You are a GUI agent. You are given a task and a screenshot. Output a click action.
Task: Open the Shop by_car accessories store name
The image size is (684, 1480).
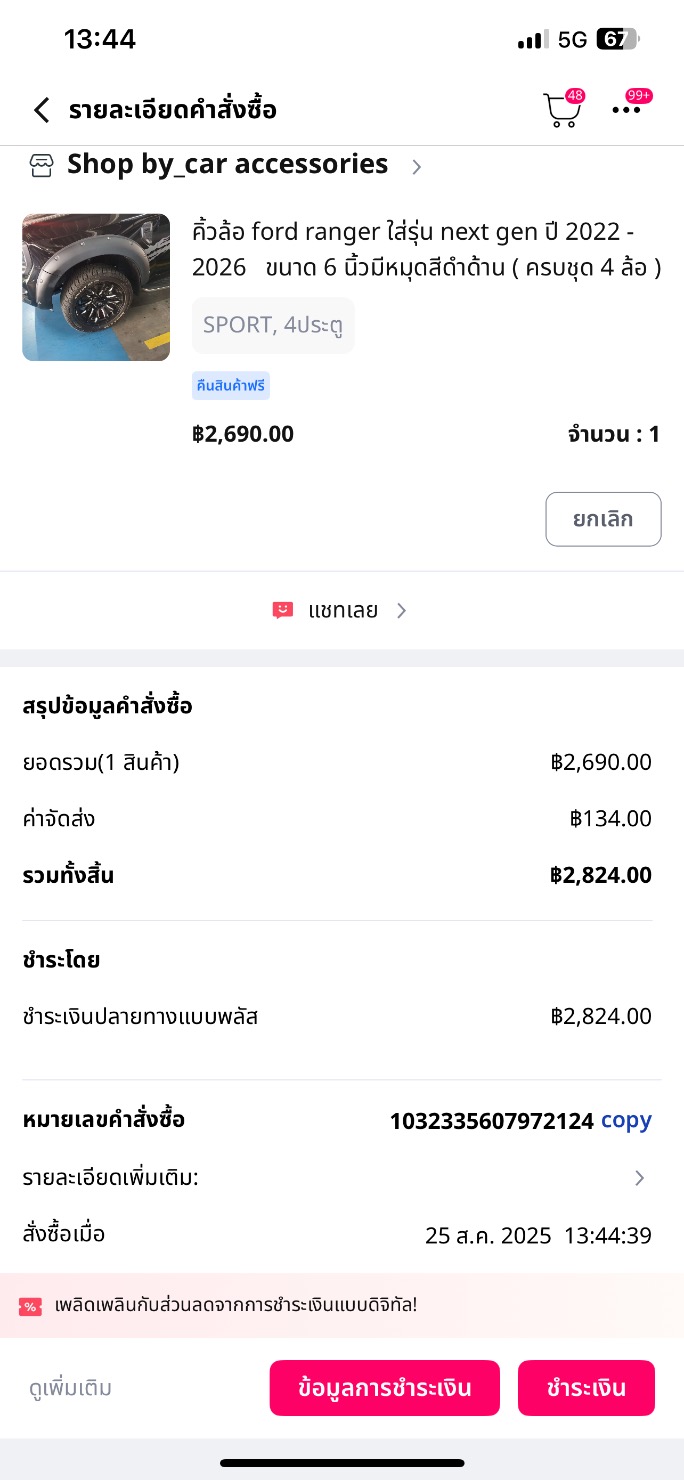[227, 165]
